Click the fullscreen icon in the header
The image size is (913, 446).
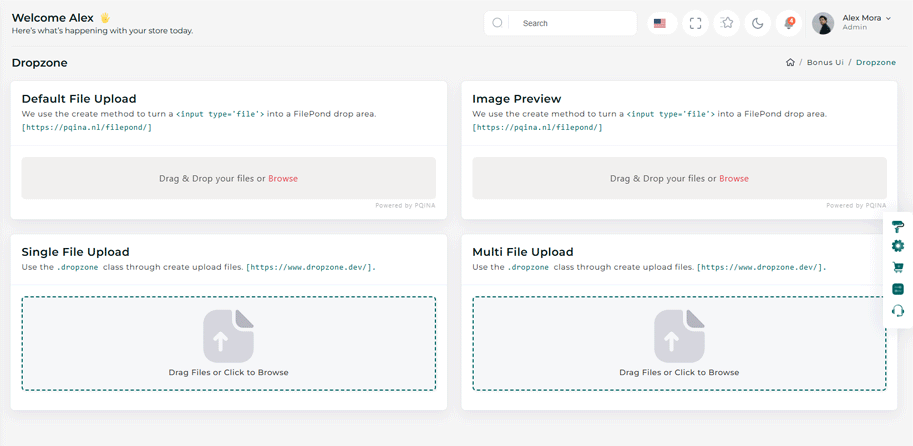pyautogui.click(x=695, y=23)
